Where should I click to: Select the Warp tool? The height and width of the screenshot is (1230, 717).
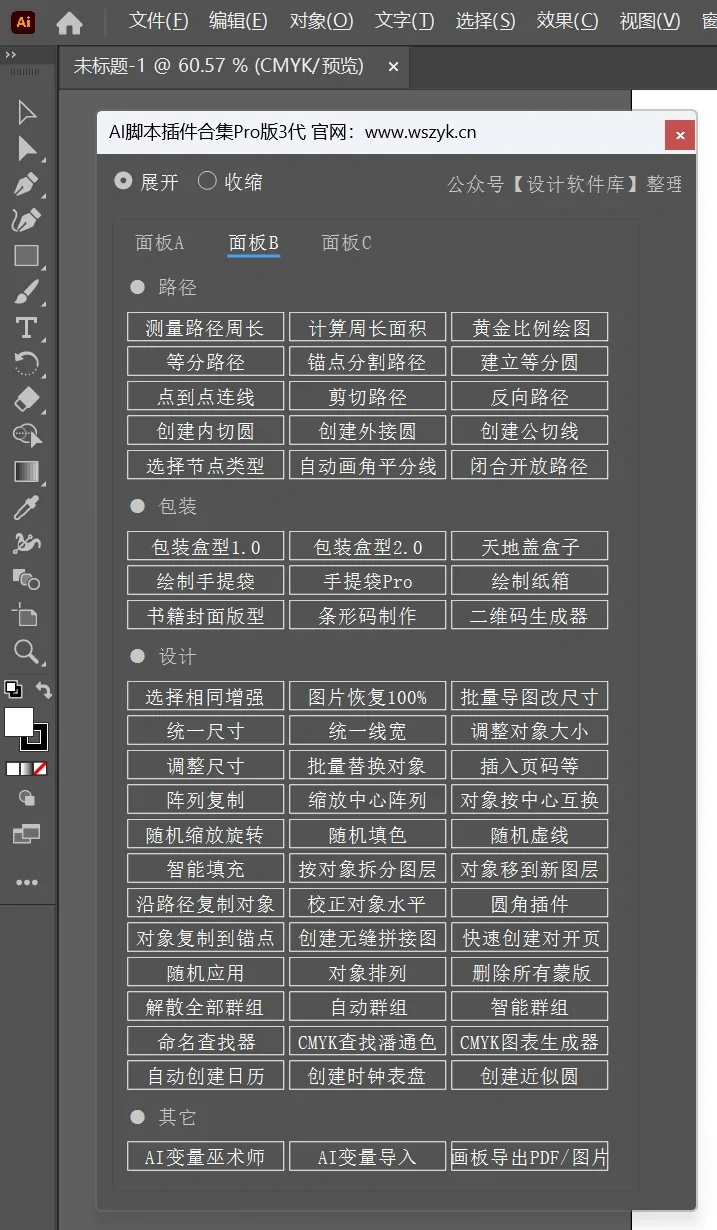pyautogui.click(x=27, y=543)
